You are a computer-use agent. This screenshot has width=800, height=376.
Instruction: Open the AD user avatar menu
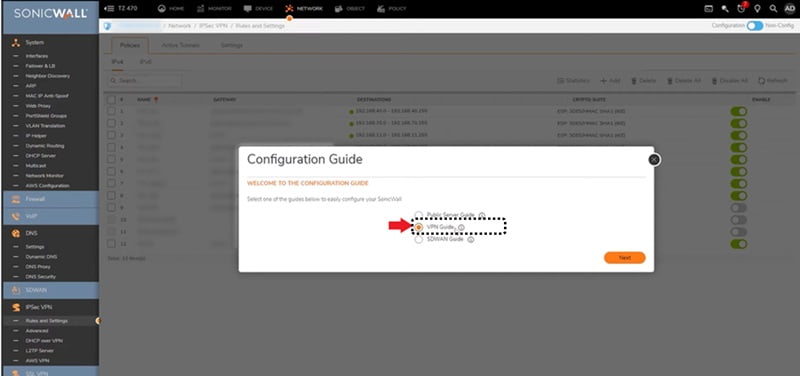coord(790,8)
